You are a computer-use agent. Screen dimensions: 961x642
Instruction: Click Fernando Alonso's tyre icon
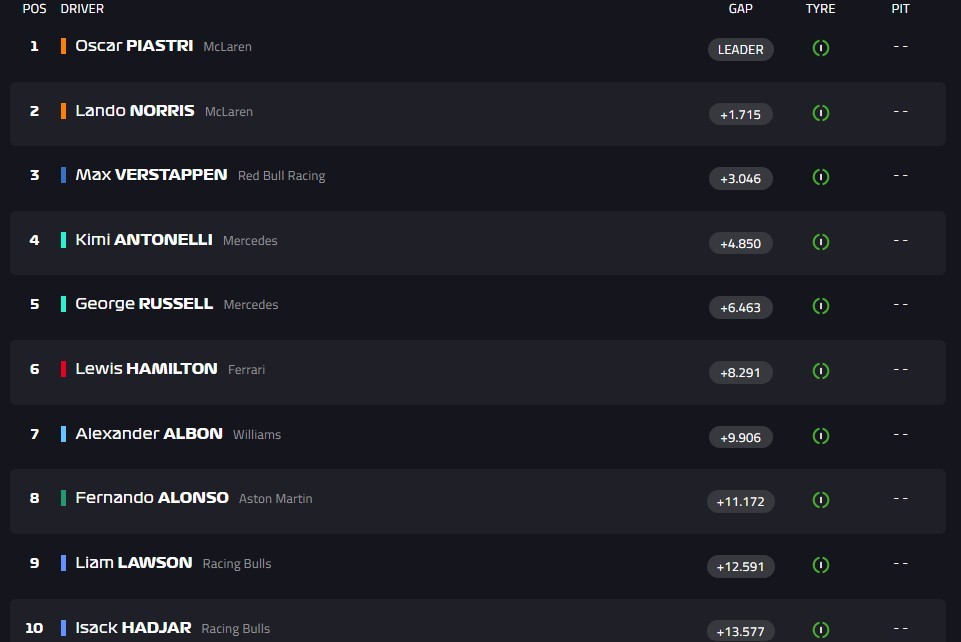pos(821,500)
